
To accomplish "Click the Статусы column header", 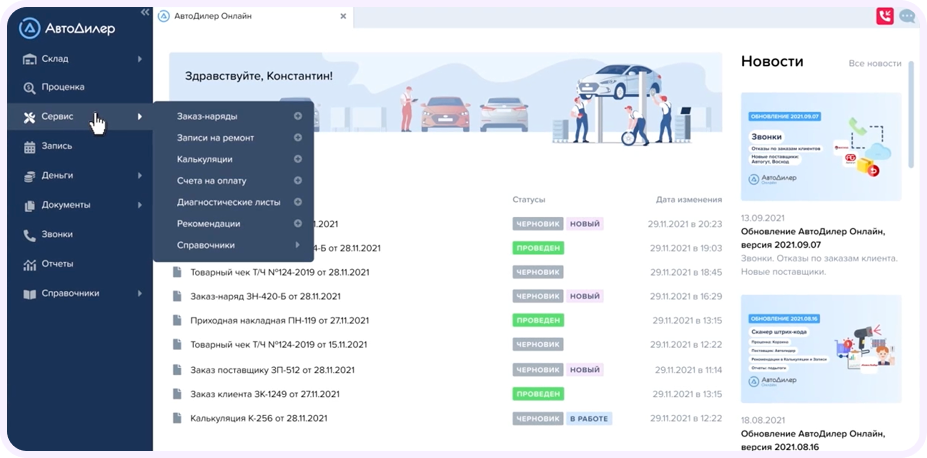I will 529,200.
